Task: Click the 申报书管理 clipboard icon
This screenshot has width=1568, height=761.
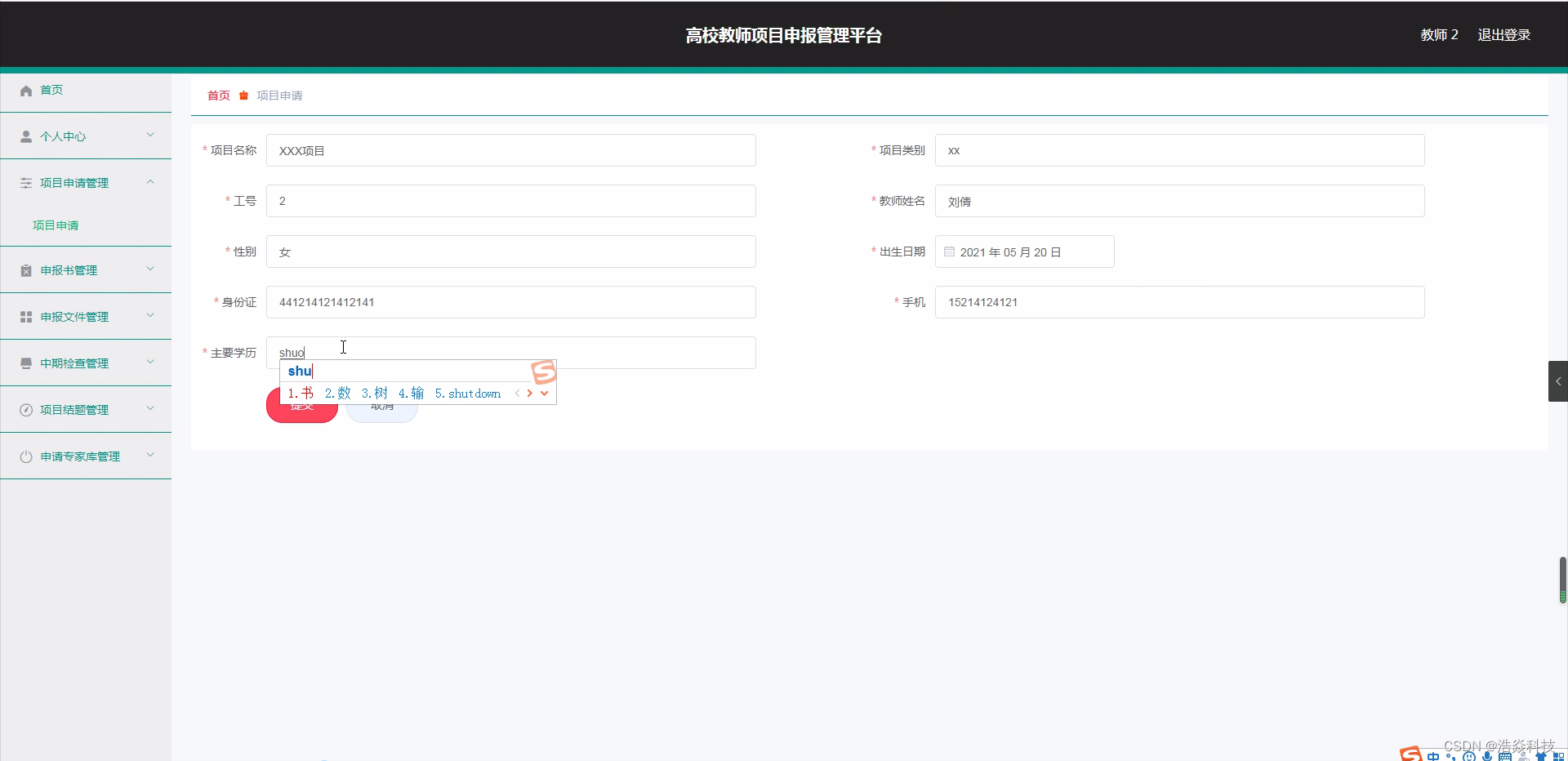Action: (x=25, y=270)
